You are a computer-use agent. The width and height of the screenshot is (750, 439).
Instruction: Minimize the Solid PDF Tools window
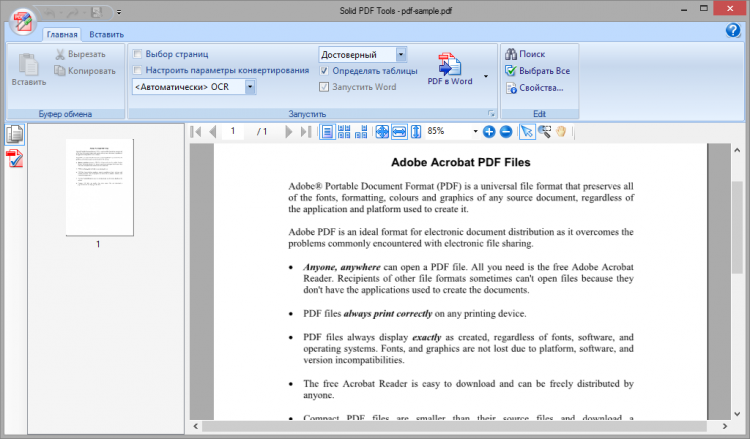(x=684, y=9)
